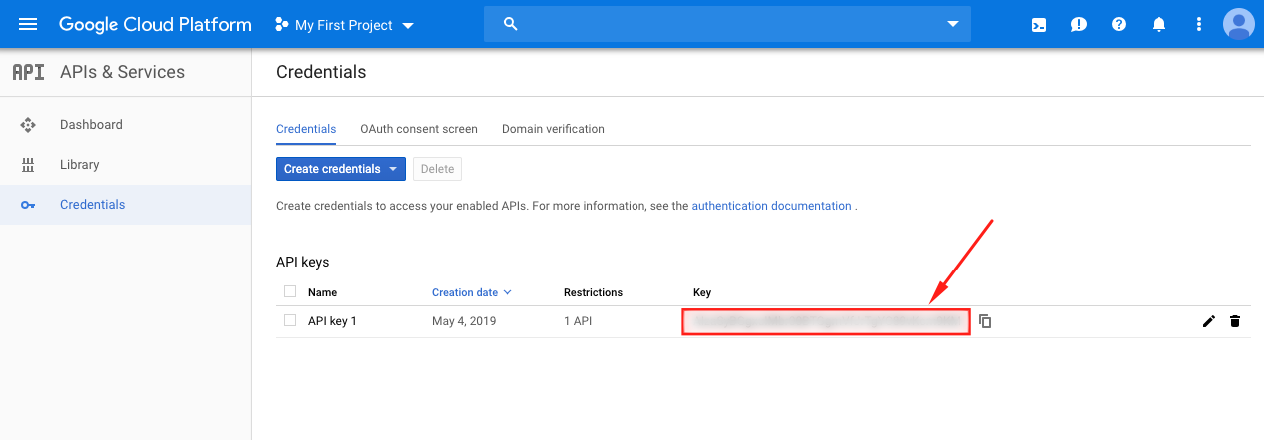Viewport: 1264px width, 440px height.
Task: Open the authentication documentation link
Action: click(771, 206)
